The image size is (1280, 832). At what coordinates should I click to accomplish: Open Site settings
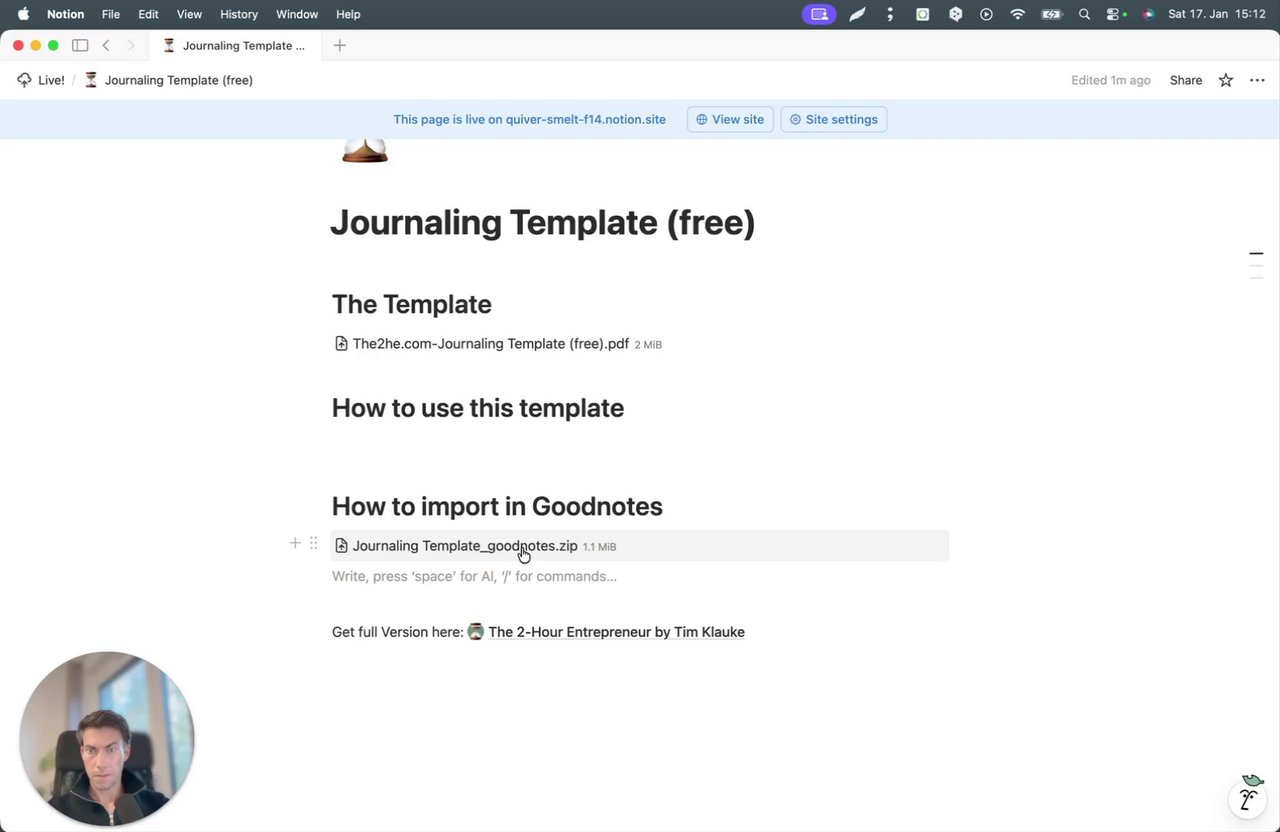point(834,119)
